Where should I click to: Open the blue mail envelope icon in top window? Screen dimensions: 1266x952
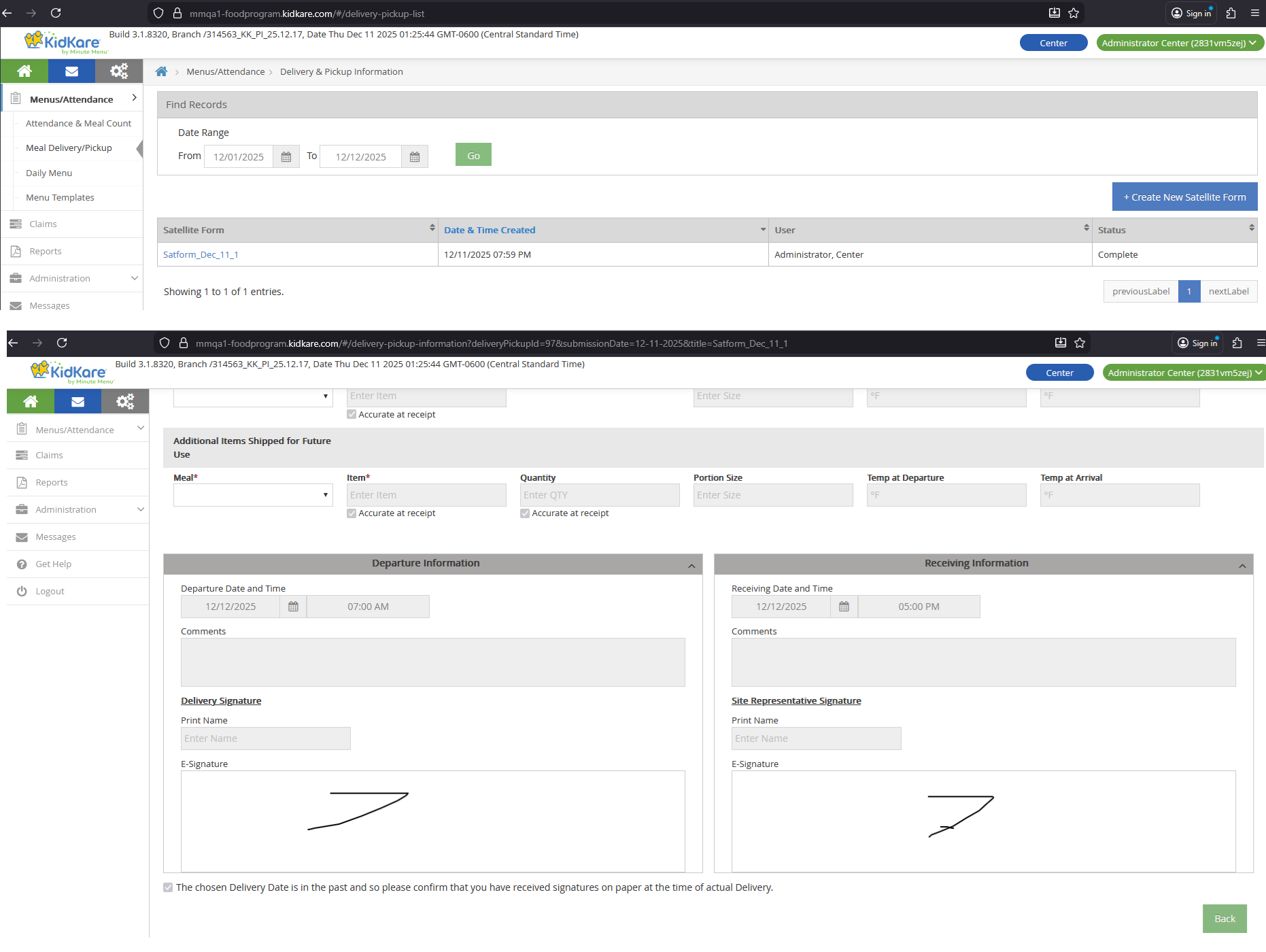click(x=71, y=71)
